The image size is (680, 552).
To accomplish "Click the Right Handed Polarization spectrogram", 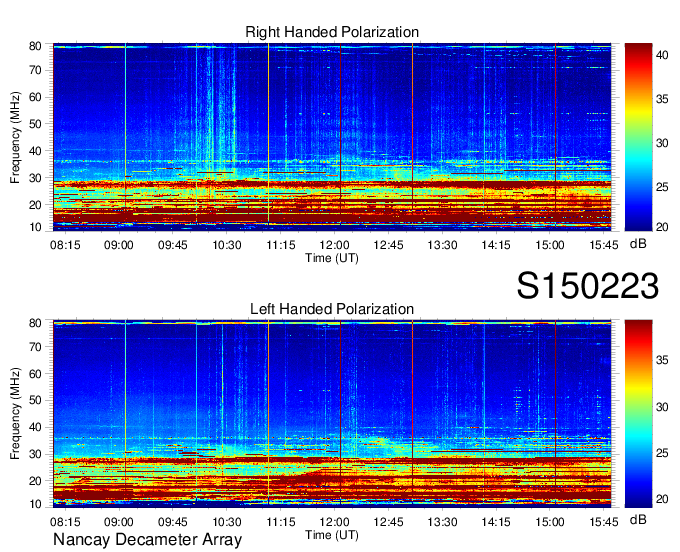I will (x=332, y=137).
